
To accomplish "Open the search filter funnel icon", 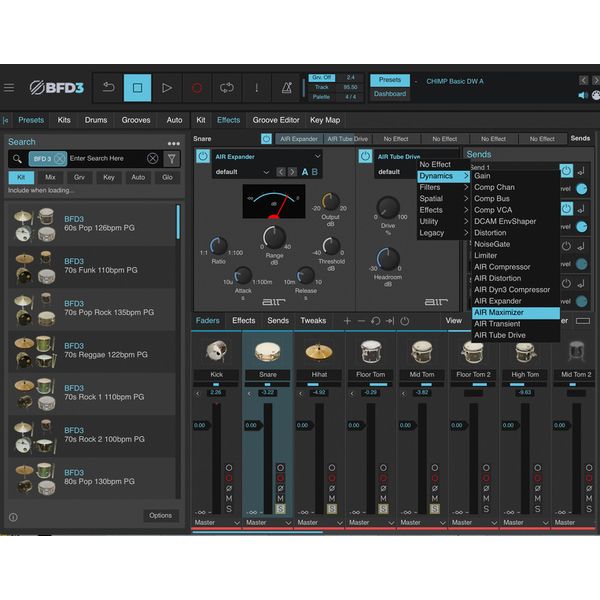I will [172, 158].
